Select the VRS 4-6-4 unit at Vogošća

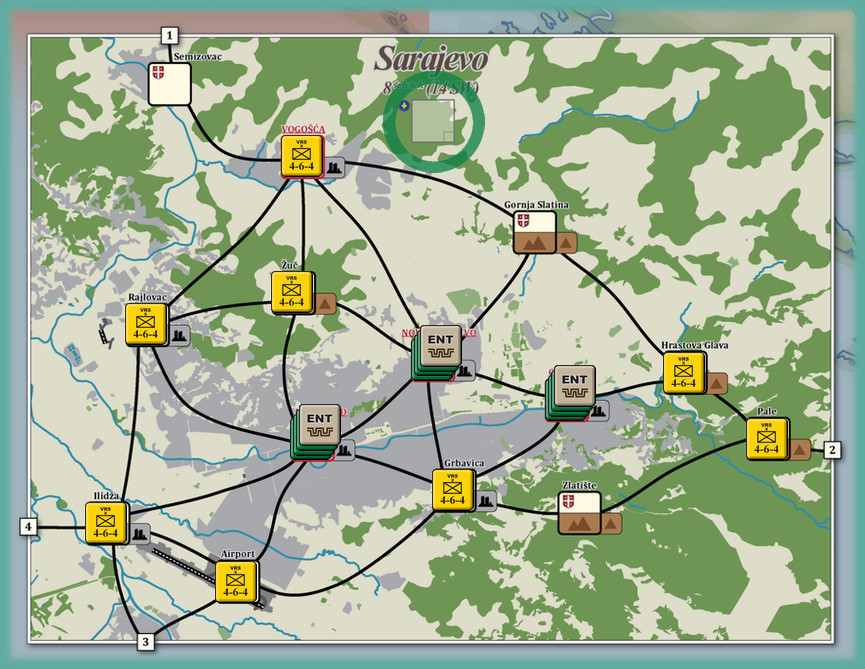coord(301,156)
